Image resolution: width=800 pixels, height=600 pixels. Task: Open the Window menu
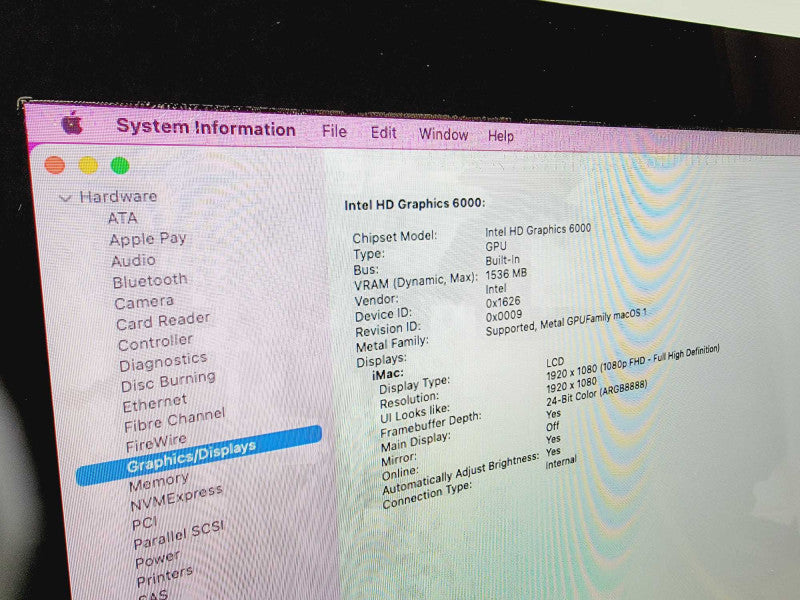coord(443,134)
